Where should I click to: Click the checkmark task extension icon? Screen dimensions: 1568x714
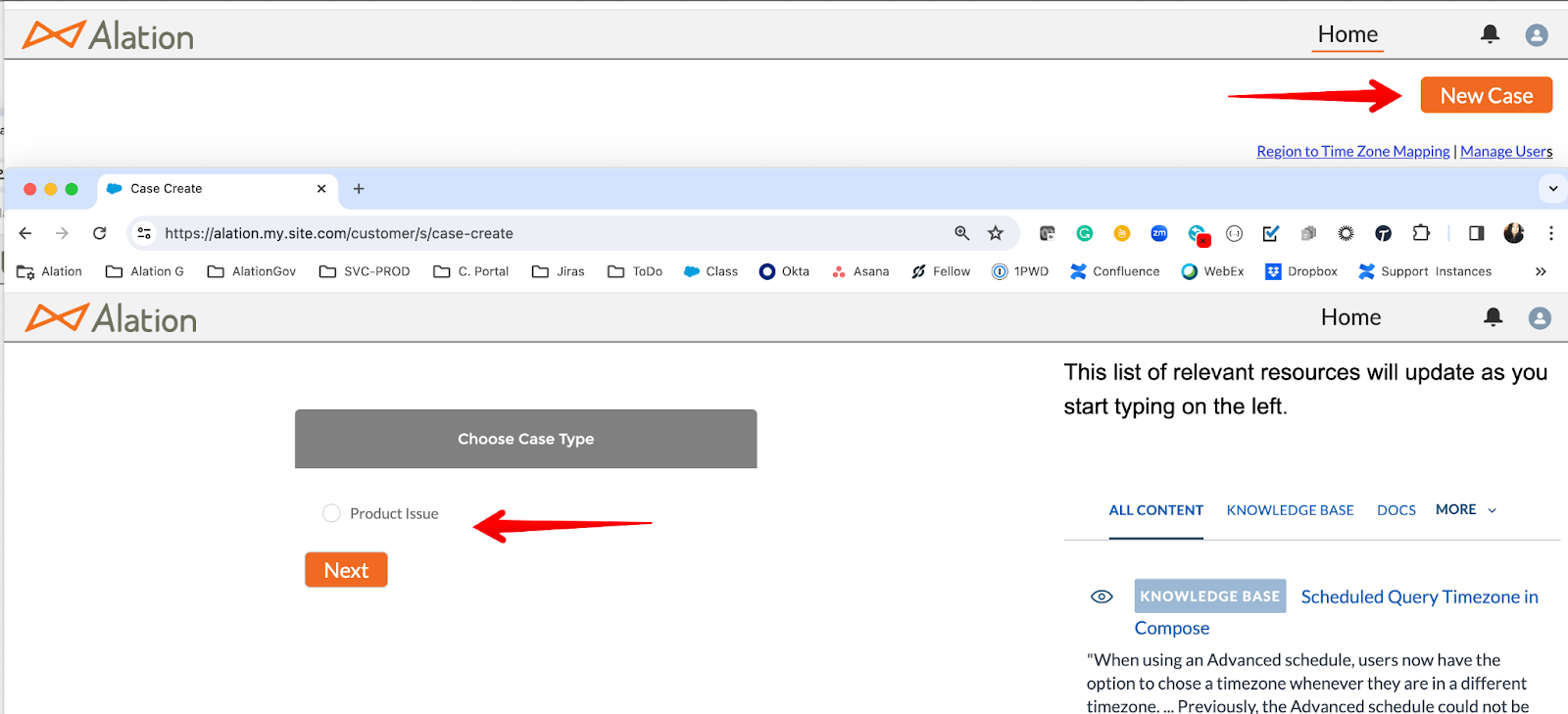coord(1271,233)
